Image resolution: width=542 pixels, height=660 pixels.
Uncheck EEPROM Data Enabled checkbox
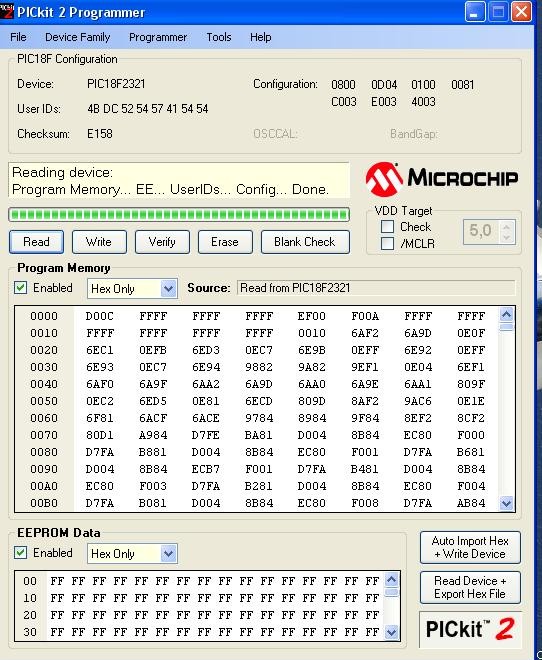pos(21,553)
